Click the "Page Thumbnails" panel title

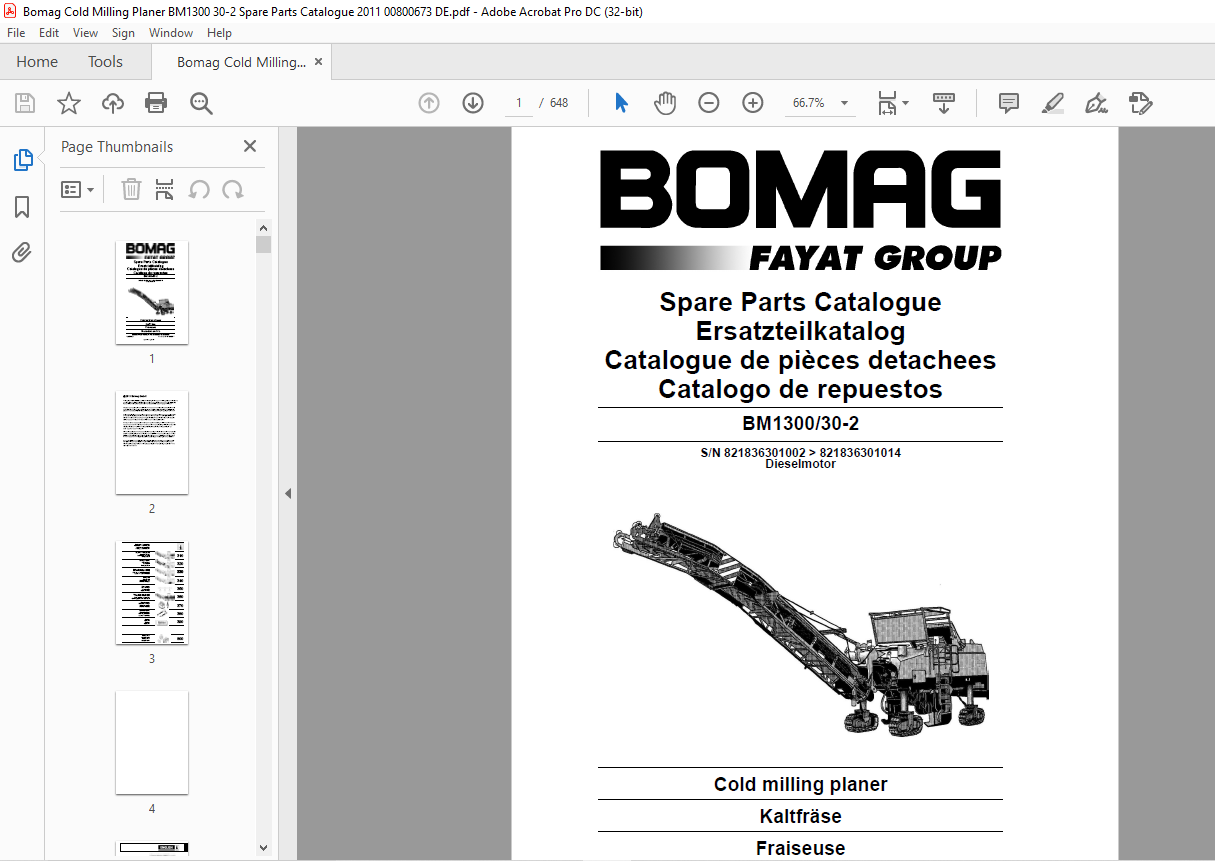(x=117, y=147)
